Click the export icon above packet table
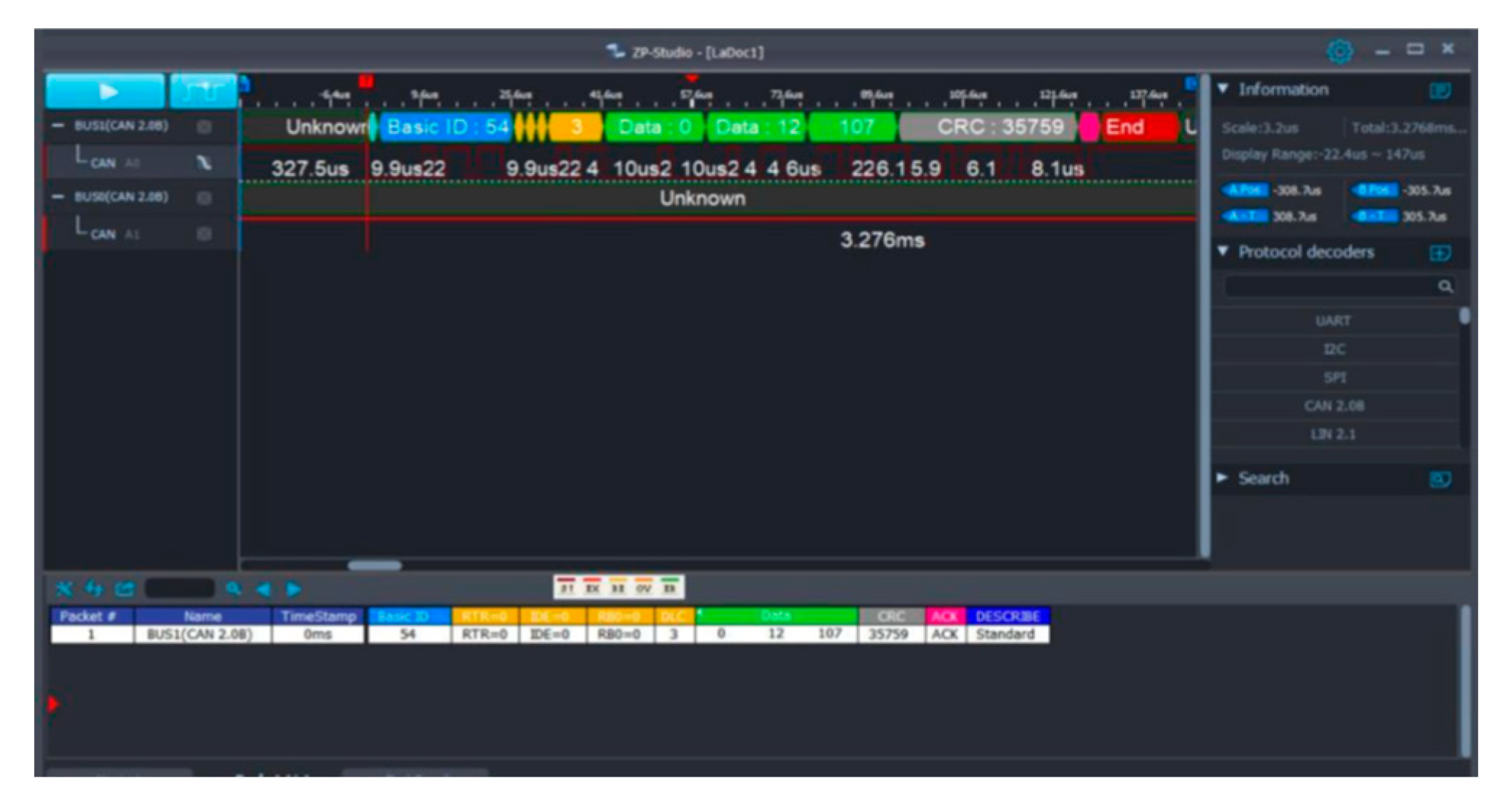1504x812 pixels. tap(124, 589)
